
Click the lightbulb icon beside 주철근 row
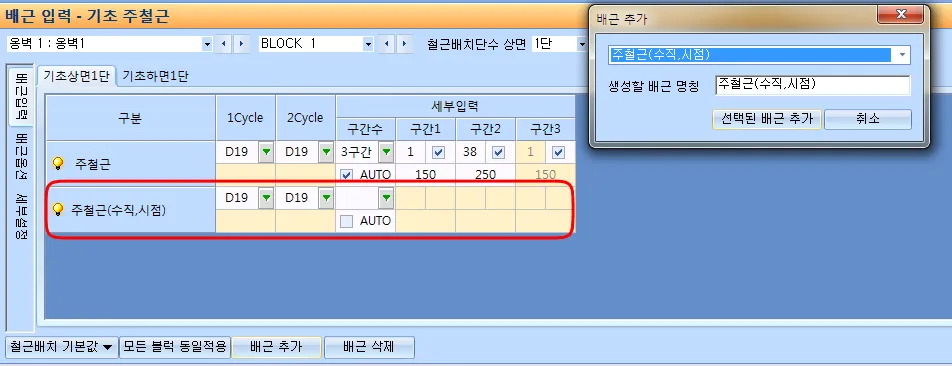coord(58,163)
